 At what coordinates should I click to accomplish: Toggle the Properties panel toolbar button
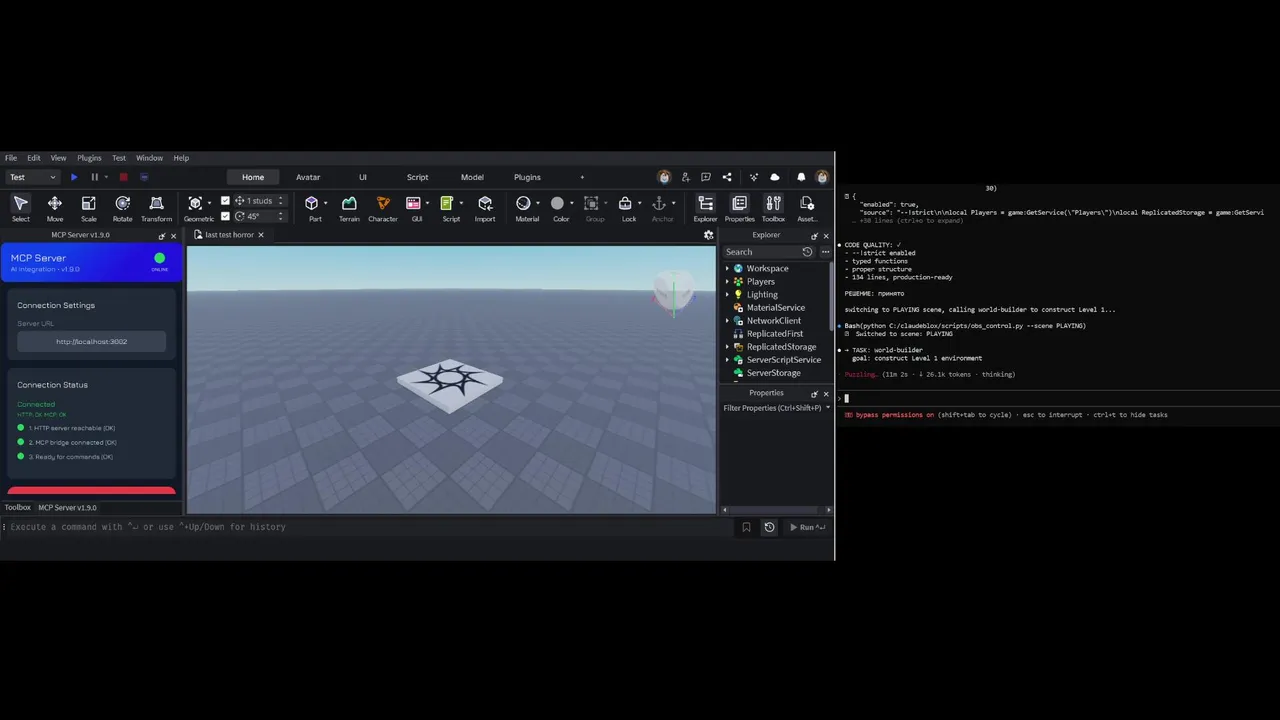click(739, 208)
